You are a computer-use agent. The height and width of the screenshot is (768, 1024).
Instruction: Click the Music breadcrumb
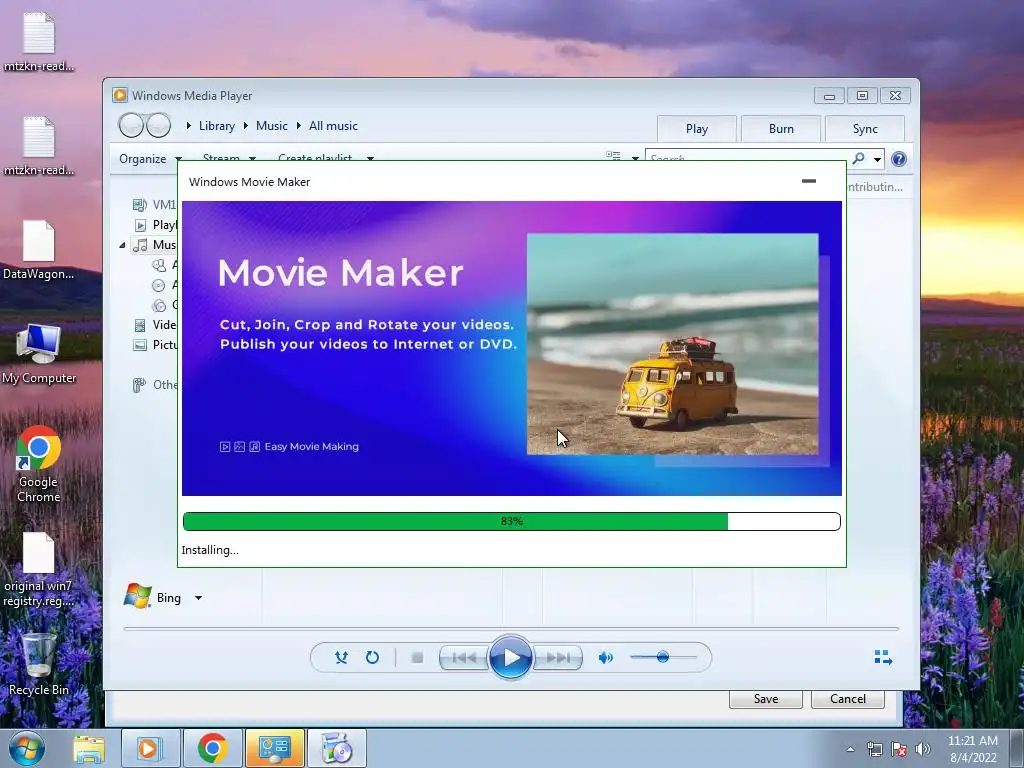(272, 126)
